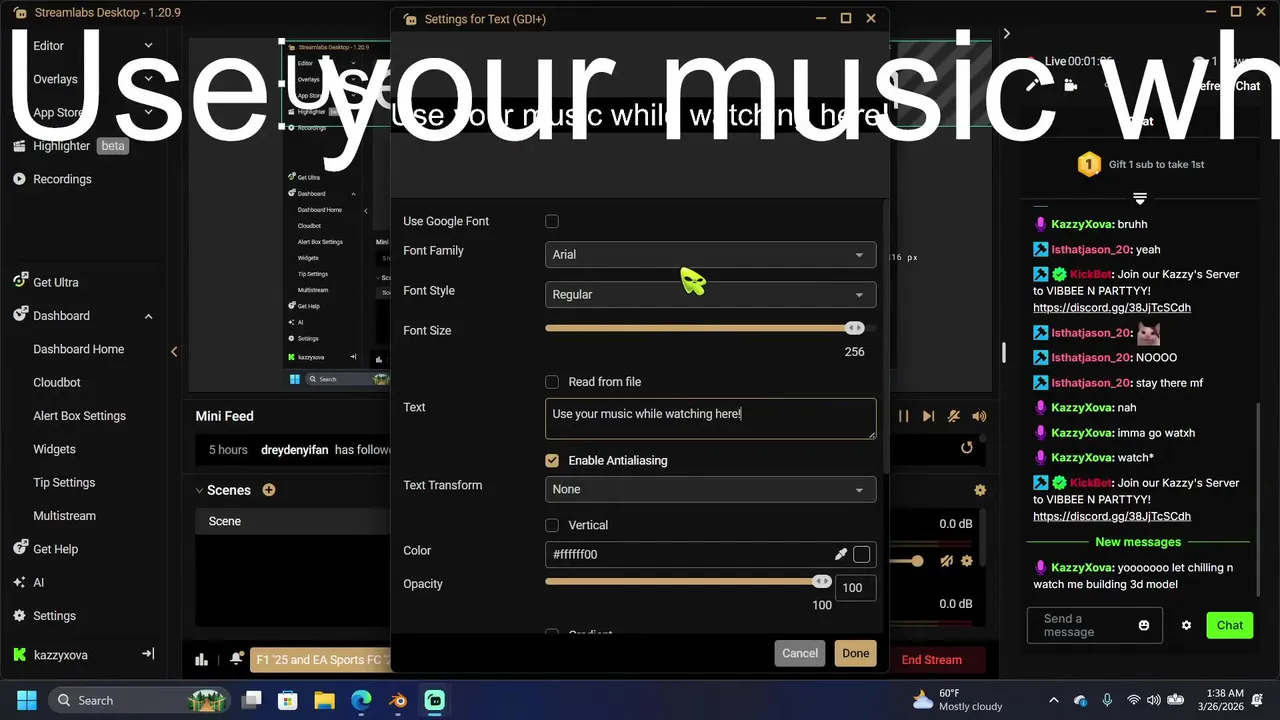Open the Font Family dropdown showing Arial
This screenshot has width=1280, height=720.
(x=711, y=255)
